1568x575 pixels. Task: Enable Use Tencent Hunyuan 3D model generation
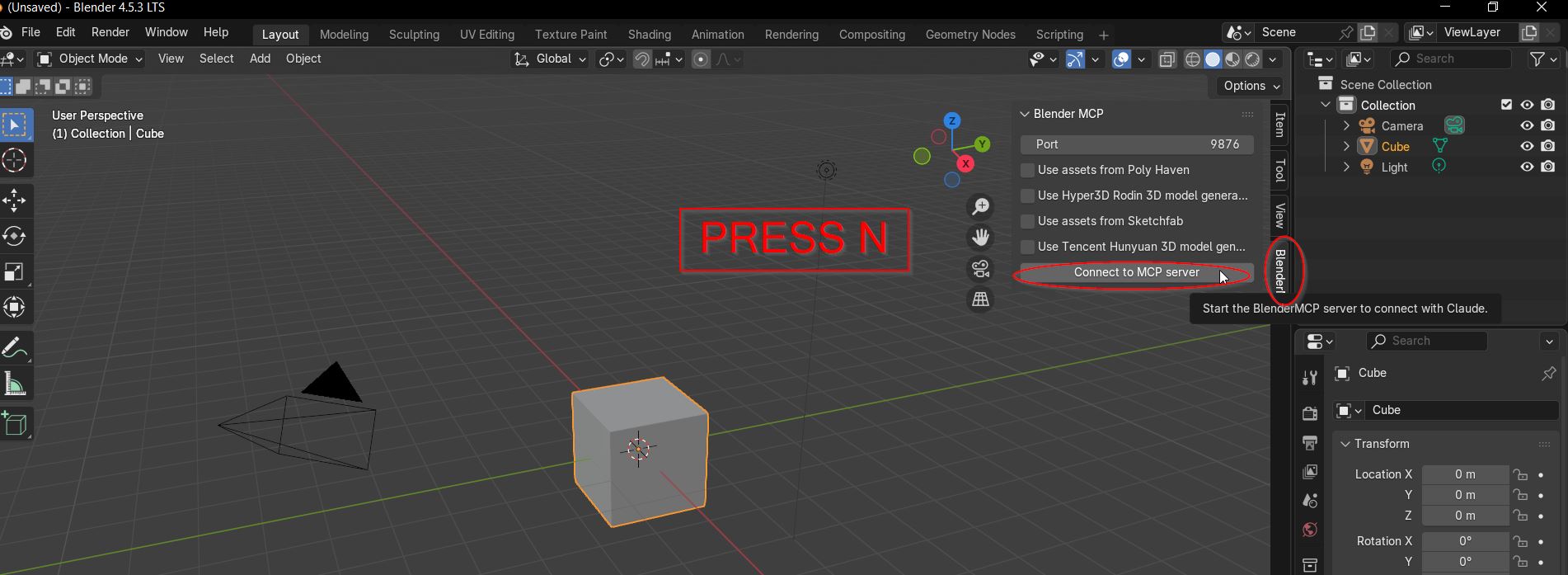point(1027,247)
